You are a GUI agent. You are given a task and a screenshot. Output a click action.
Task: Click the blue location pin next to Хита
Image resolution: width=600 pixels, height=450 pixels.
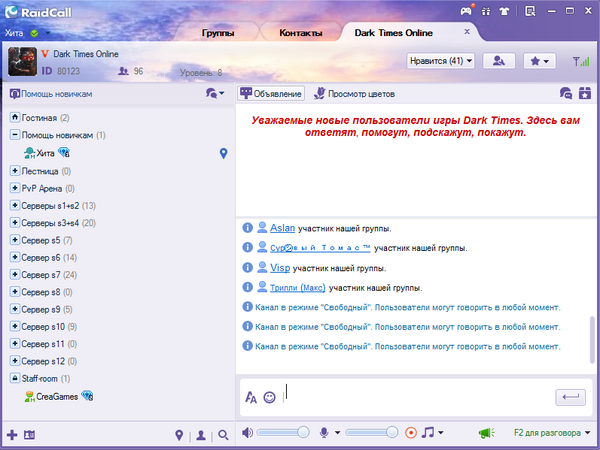tap(223, 153)
